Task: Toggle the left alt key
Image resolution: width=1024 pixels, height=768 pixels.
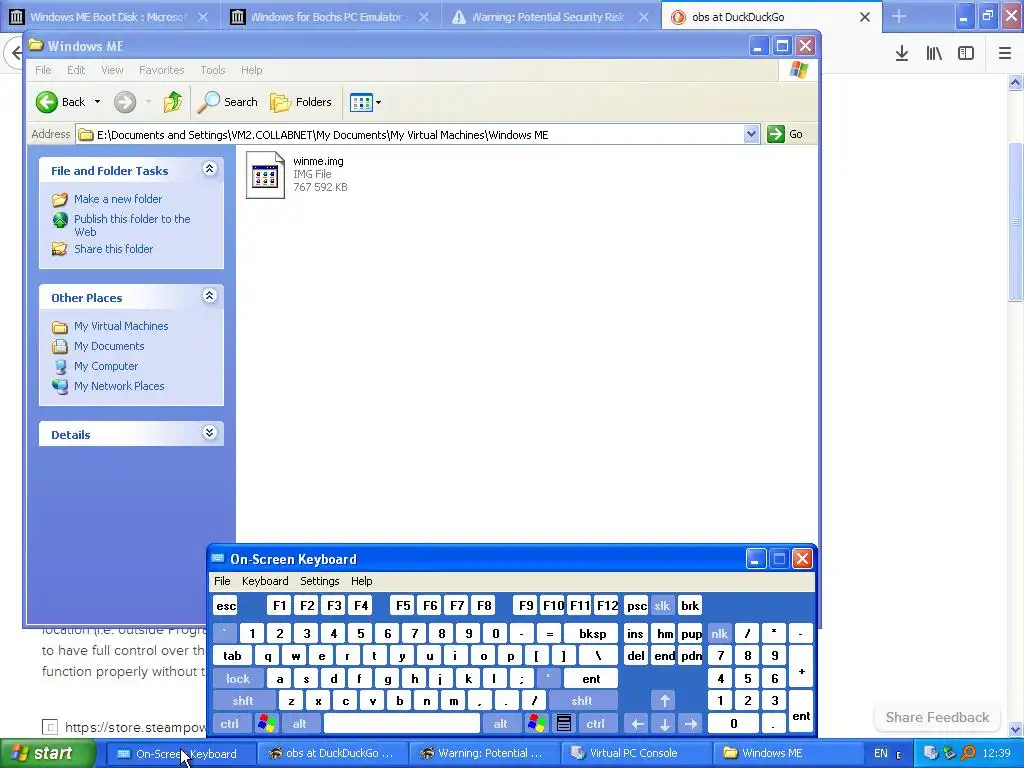Action: coord(300,724)
